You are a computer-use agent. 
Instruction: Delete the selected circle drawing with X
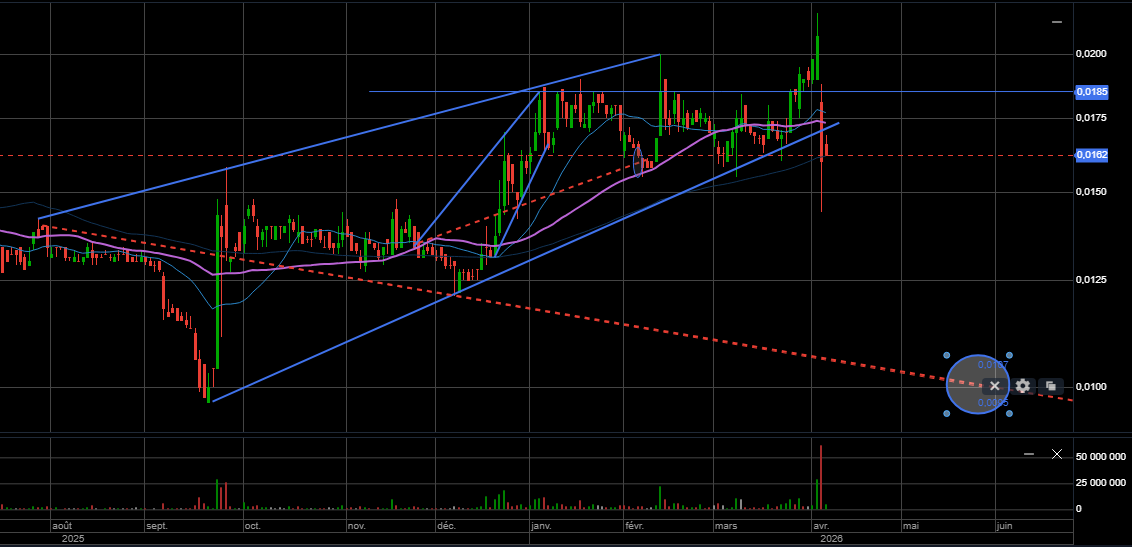coord(995,386)
